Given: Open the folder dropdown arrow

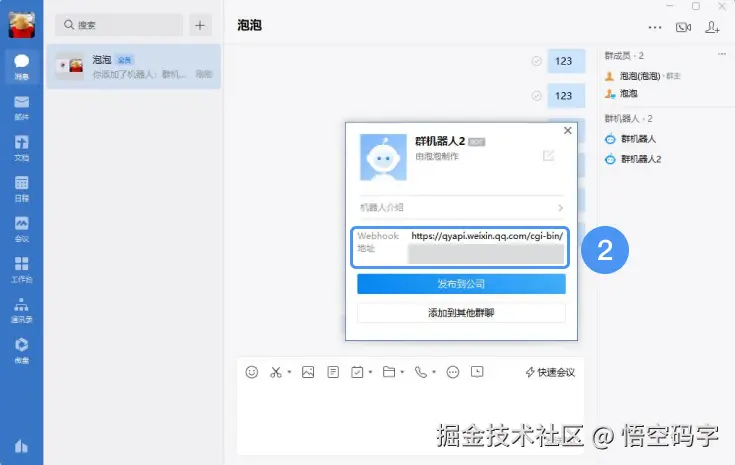Looking at the screenshot, I should 402,372.
